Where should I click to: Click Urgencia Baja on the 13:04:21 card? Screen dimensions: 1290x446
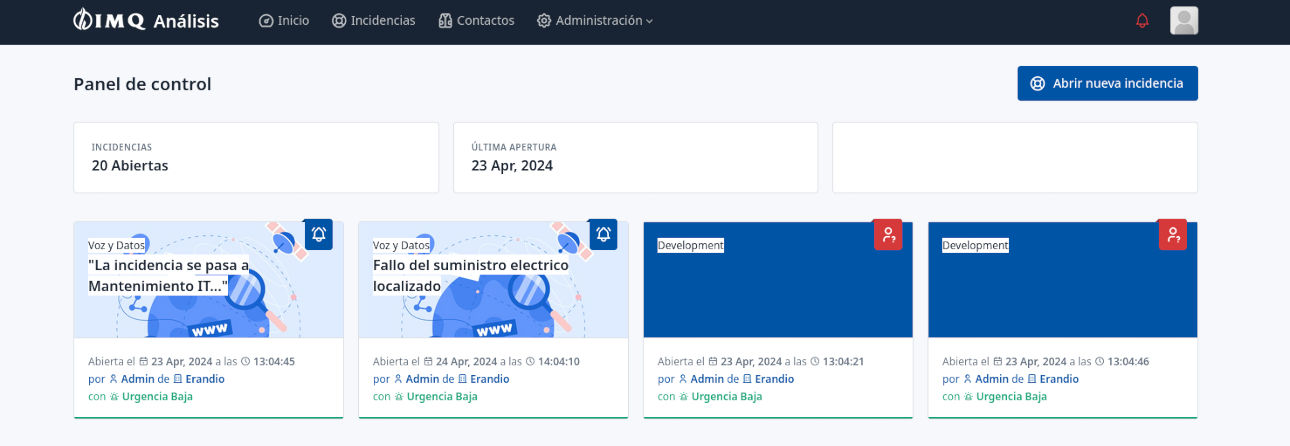[x=720, y=396]
